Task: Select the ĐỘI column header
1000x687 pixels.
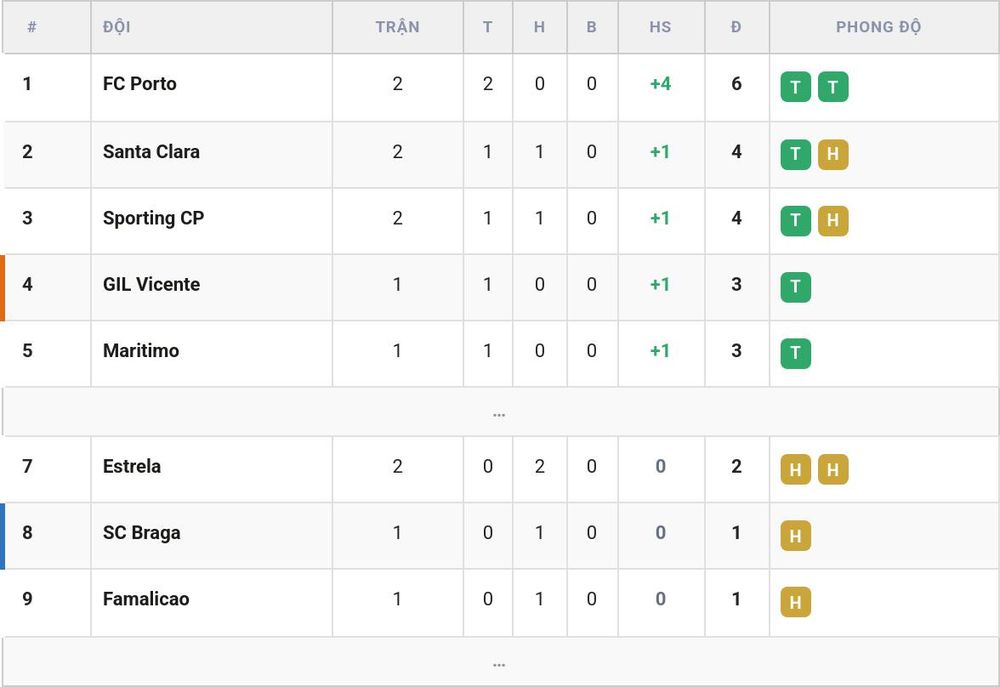Action: coord(117,27)
